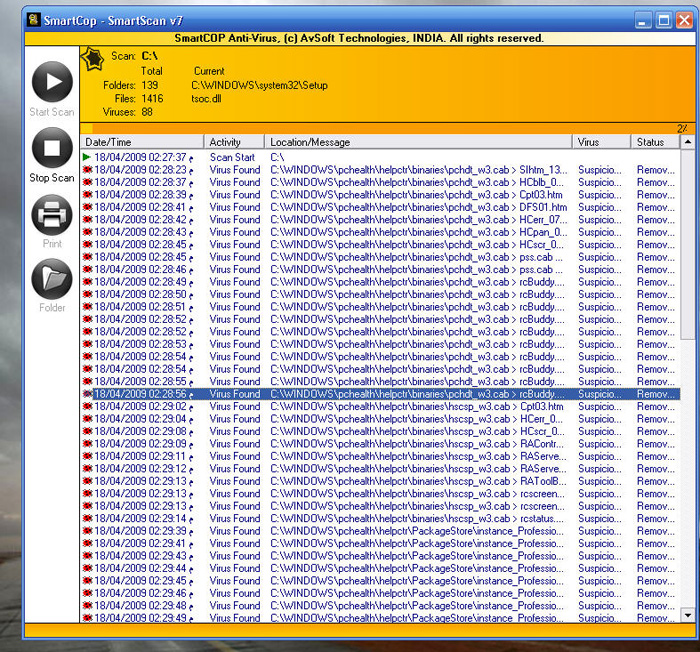Click the scan progress bar
Viewport: 700px width, 652px height.
[x=387, y=129]
